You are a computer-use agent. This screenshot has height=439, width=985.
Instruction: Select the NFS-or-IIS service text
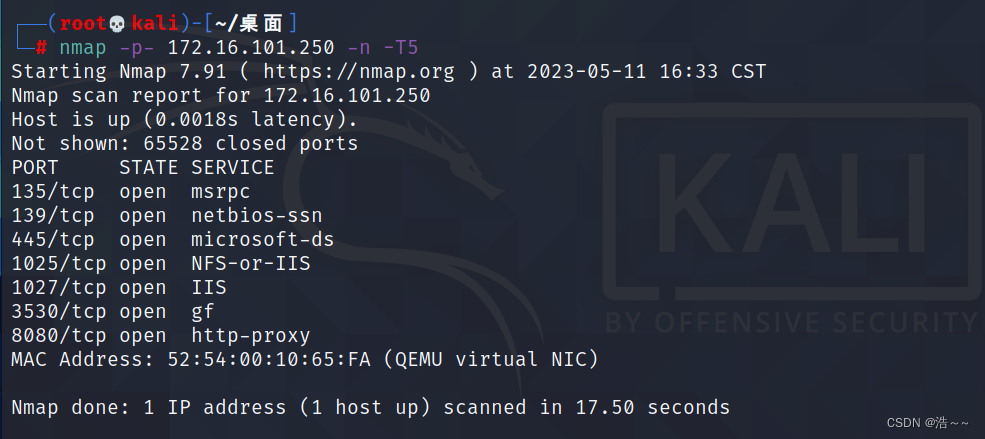(x=251, y=263)
